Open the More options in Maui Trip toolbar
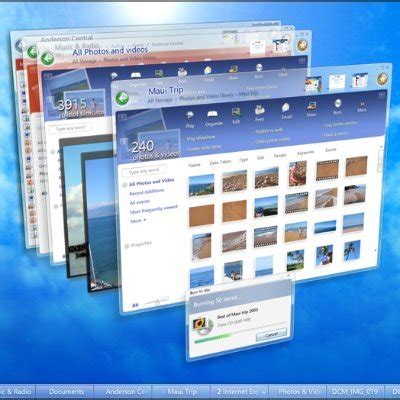Screen dimensions: 400x400 362,108
